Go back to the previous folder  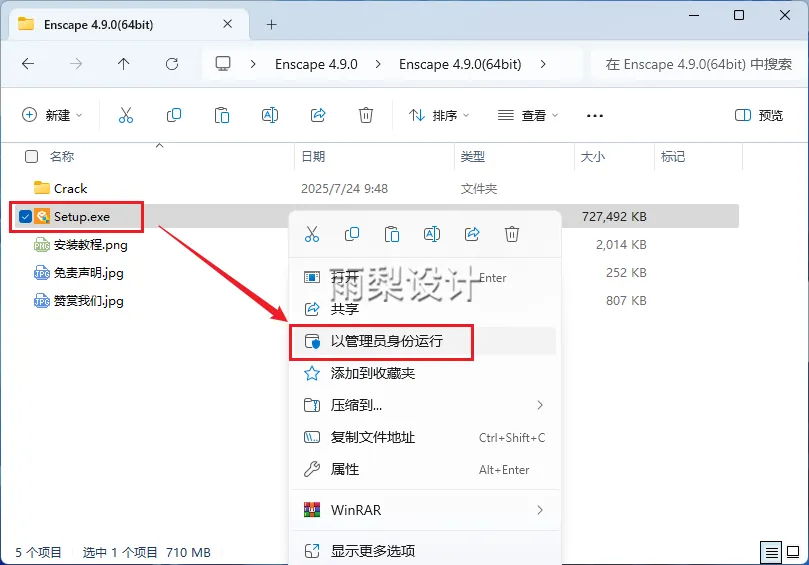pos(28,64)
